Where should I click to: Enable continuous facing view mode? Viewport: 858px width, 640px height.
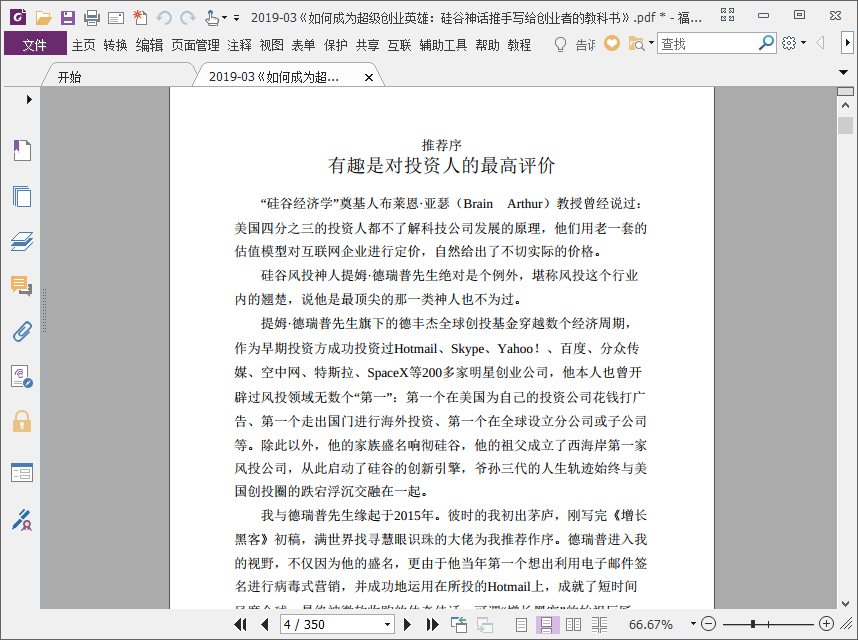click(x=599, y=624)
